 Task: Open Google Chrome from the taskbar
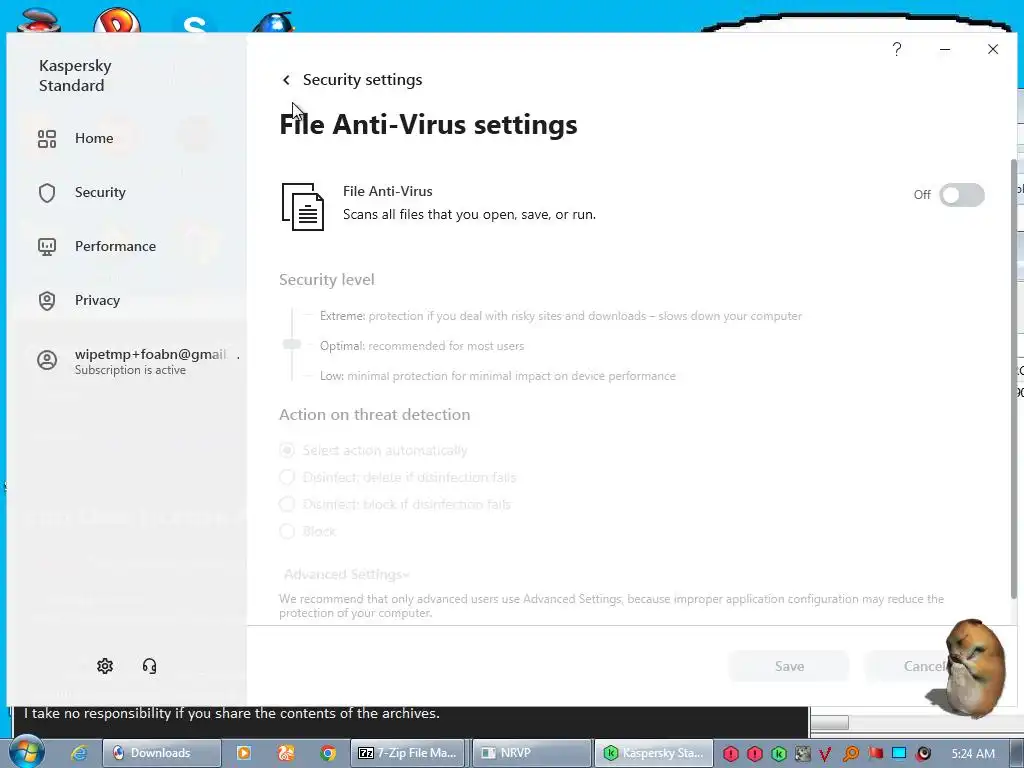[328, 753]
